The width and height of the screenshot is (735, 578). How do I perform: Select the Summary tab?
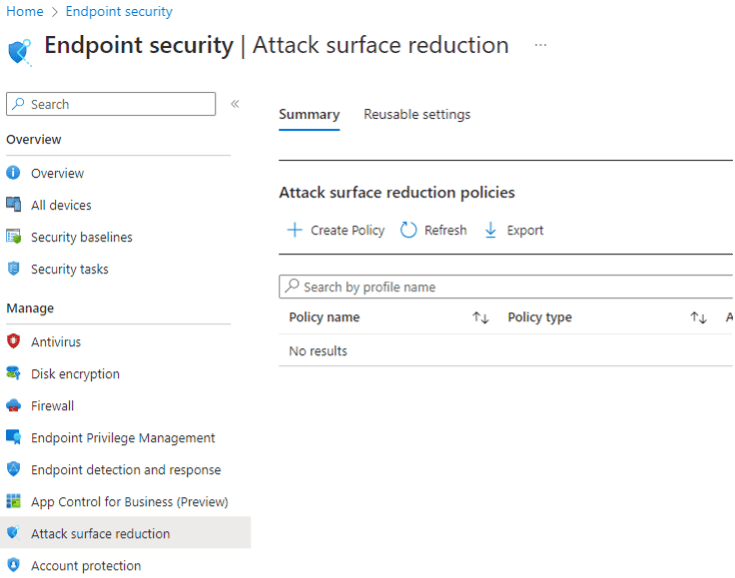[x=309, y=114]
